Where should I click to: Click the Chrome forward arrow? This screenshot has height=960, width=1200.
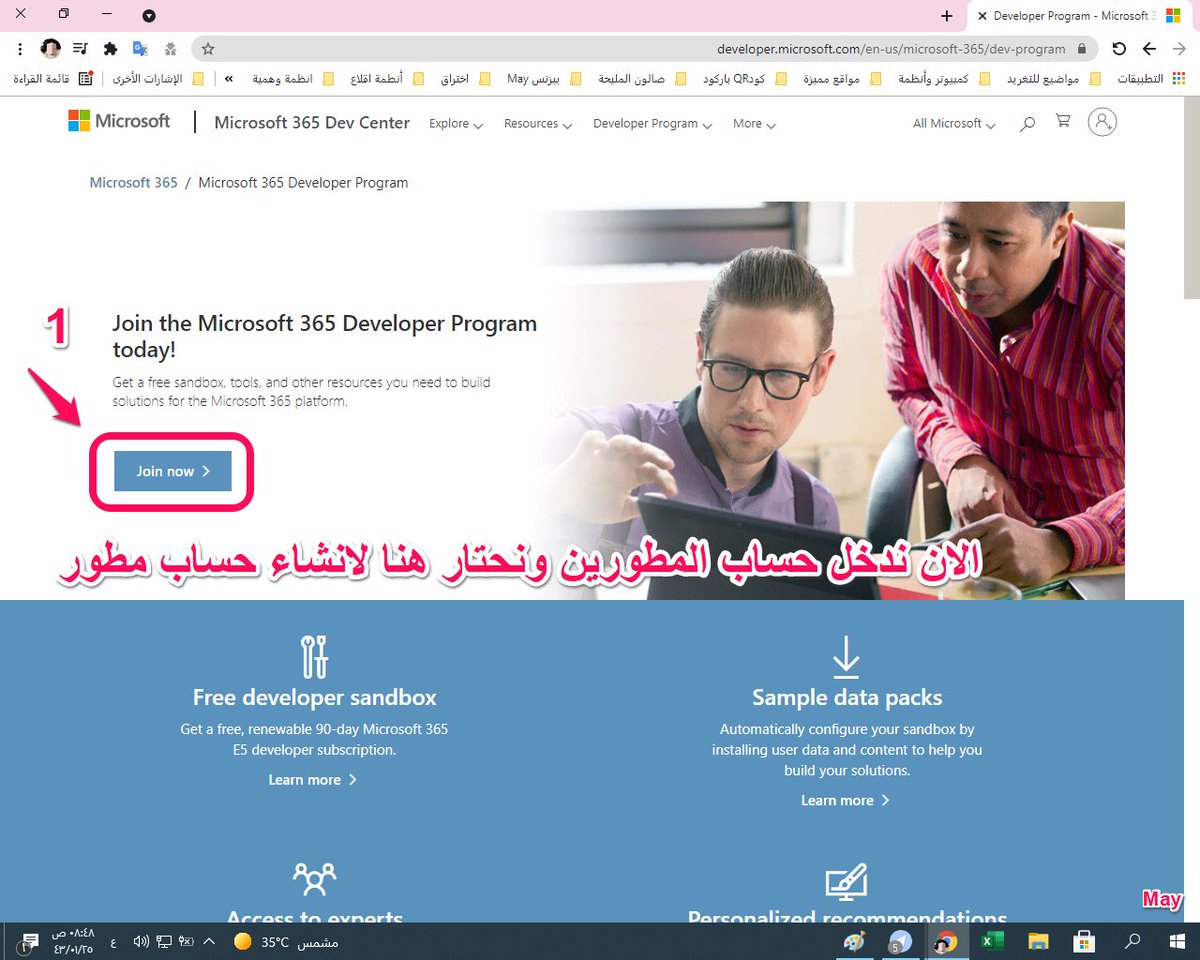(x=1179, y=48)
